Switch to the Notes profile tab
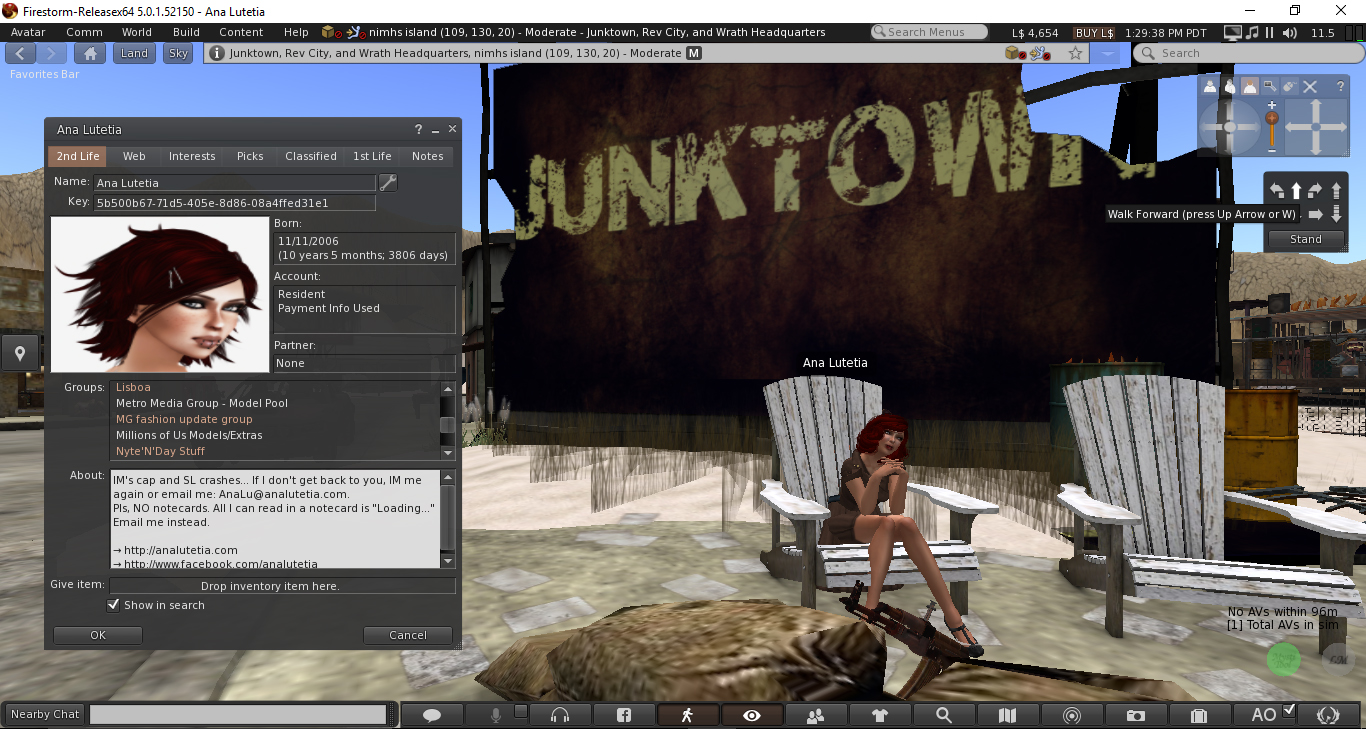 [x=428, y=156]
